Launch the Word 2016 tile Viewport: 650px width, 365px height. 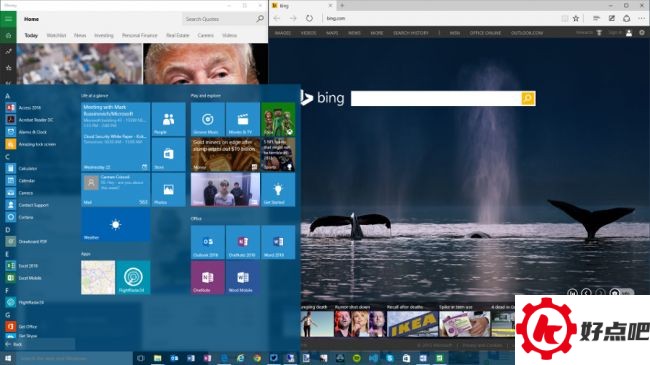(x=278, y=242)
